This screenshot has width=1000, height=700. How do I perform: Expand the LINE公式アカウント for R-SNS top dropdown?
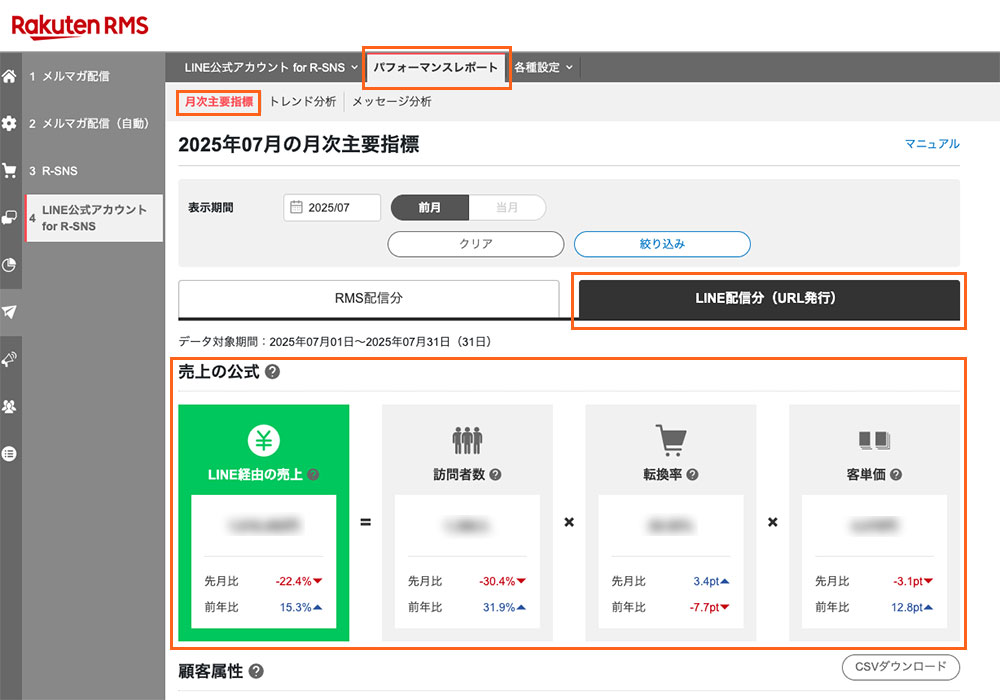(271, 67)
